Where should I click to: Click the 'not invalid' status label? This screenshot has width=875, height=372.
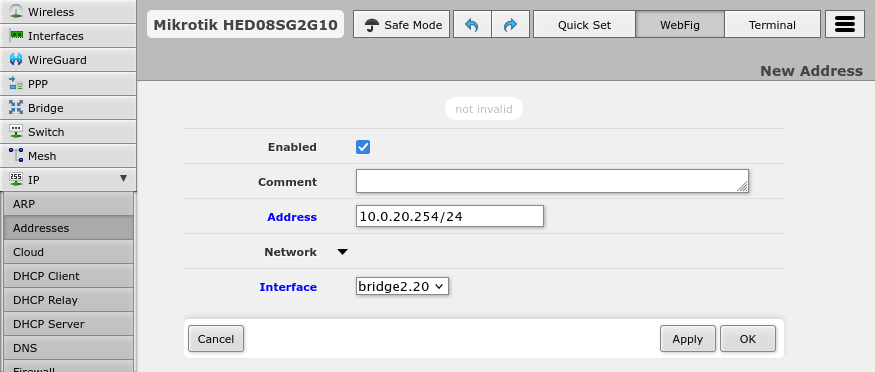tap(484, 109)
